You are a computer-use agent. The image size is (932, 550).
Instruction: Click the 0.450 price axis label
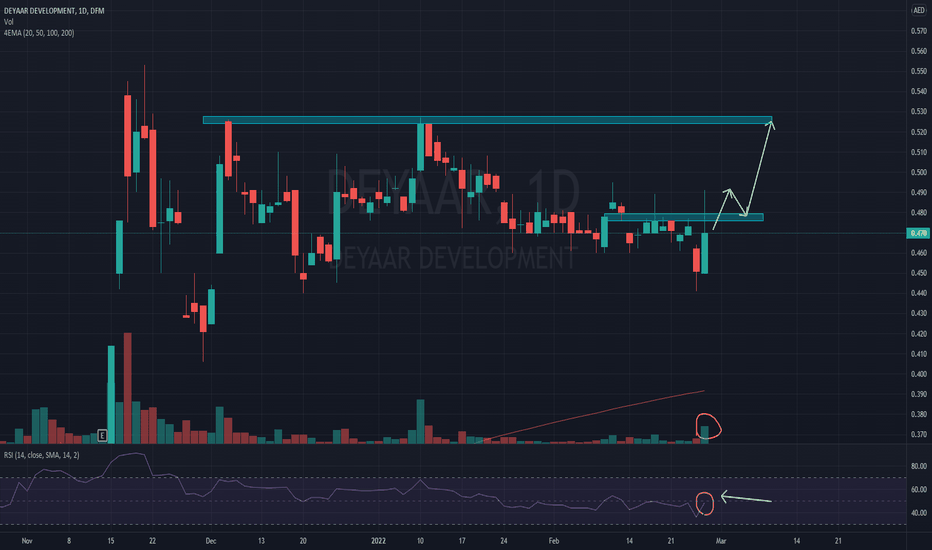pyautogui.click(x=919, y=274)
